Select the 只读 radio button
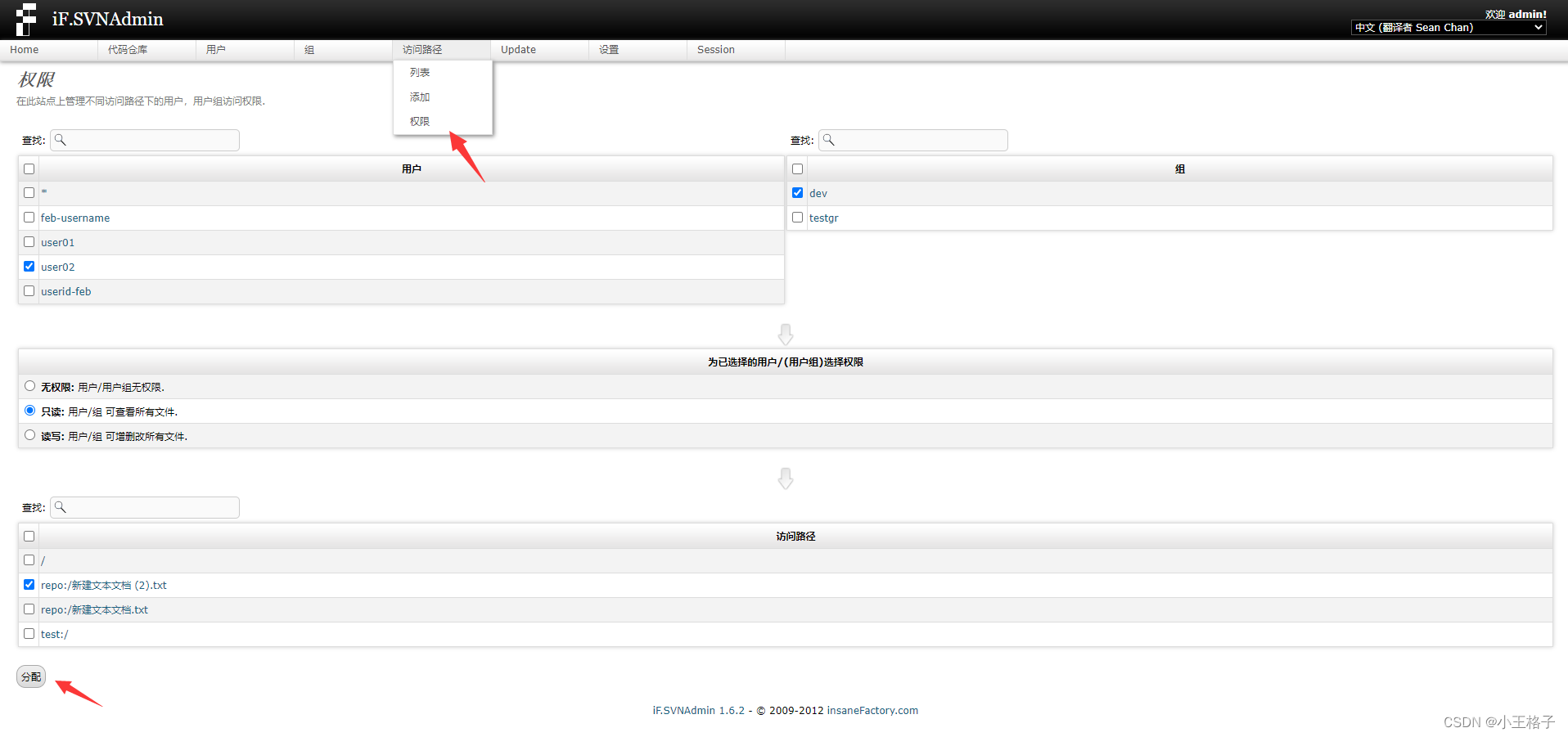 (30, 411)
